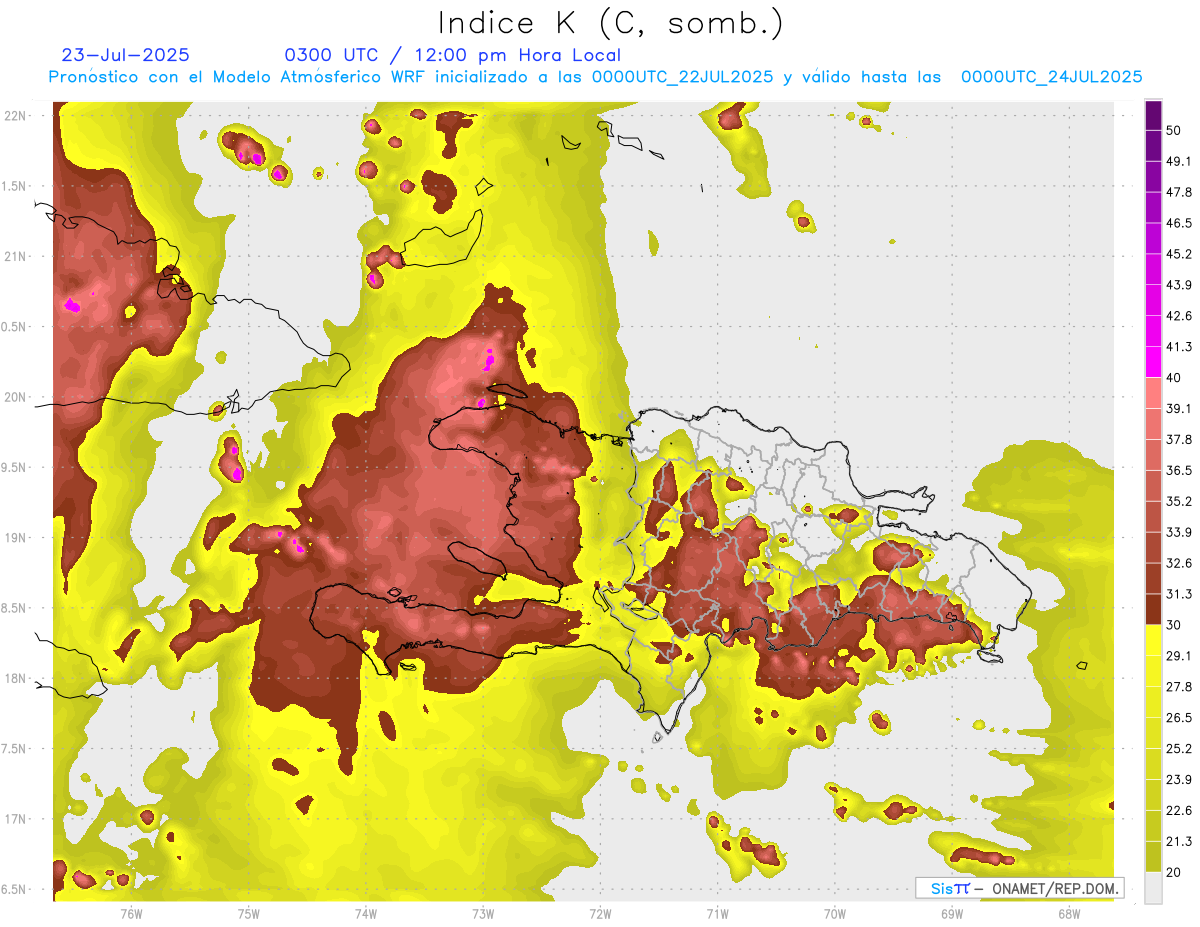The height and width of the screenshot is (927, 1200).
Task: Click the "69W" longitude axis label
Action: coord(952,914)
